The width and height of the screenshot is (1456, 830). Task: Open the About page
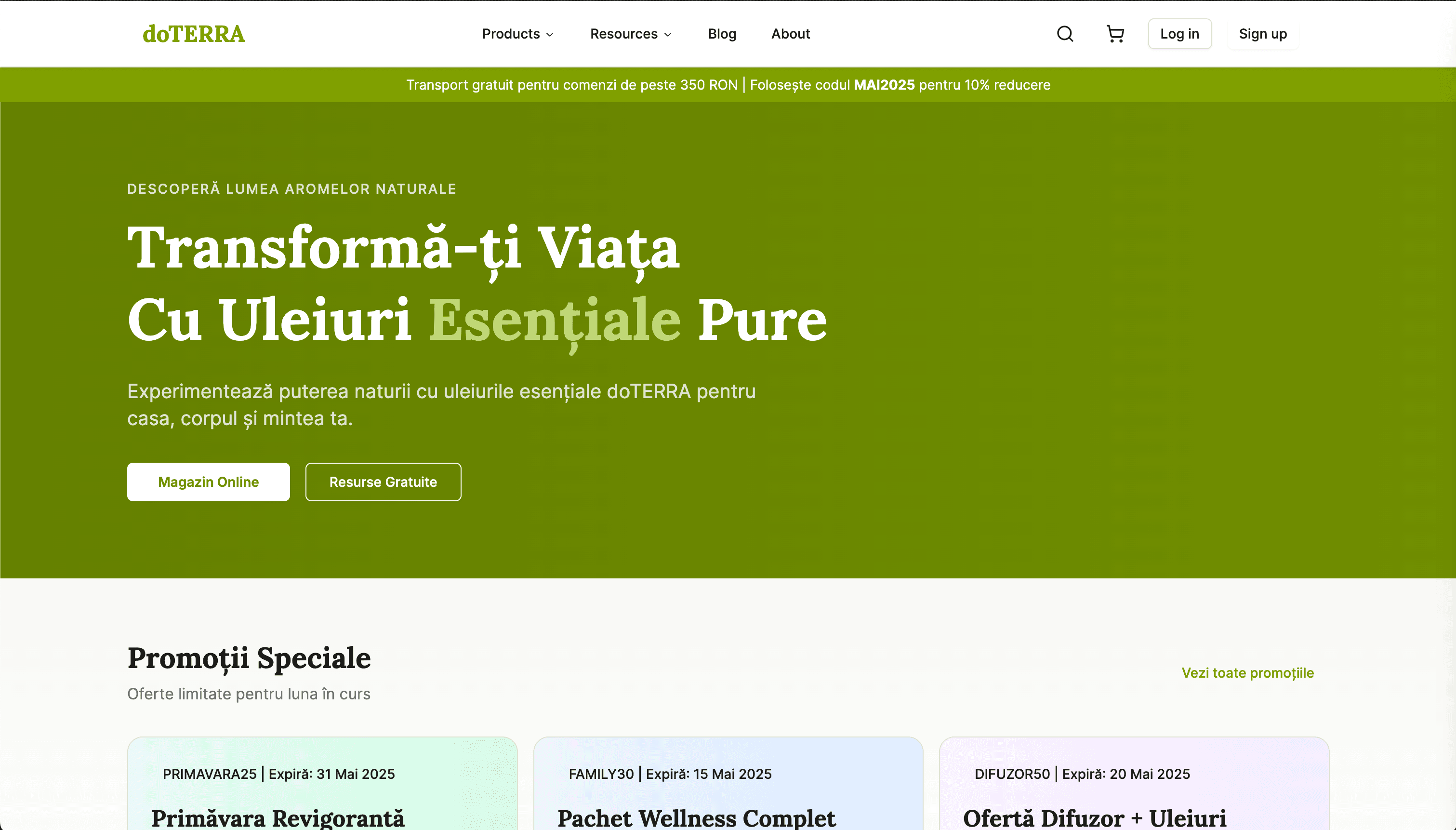791,34
